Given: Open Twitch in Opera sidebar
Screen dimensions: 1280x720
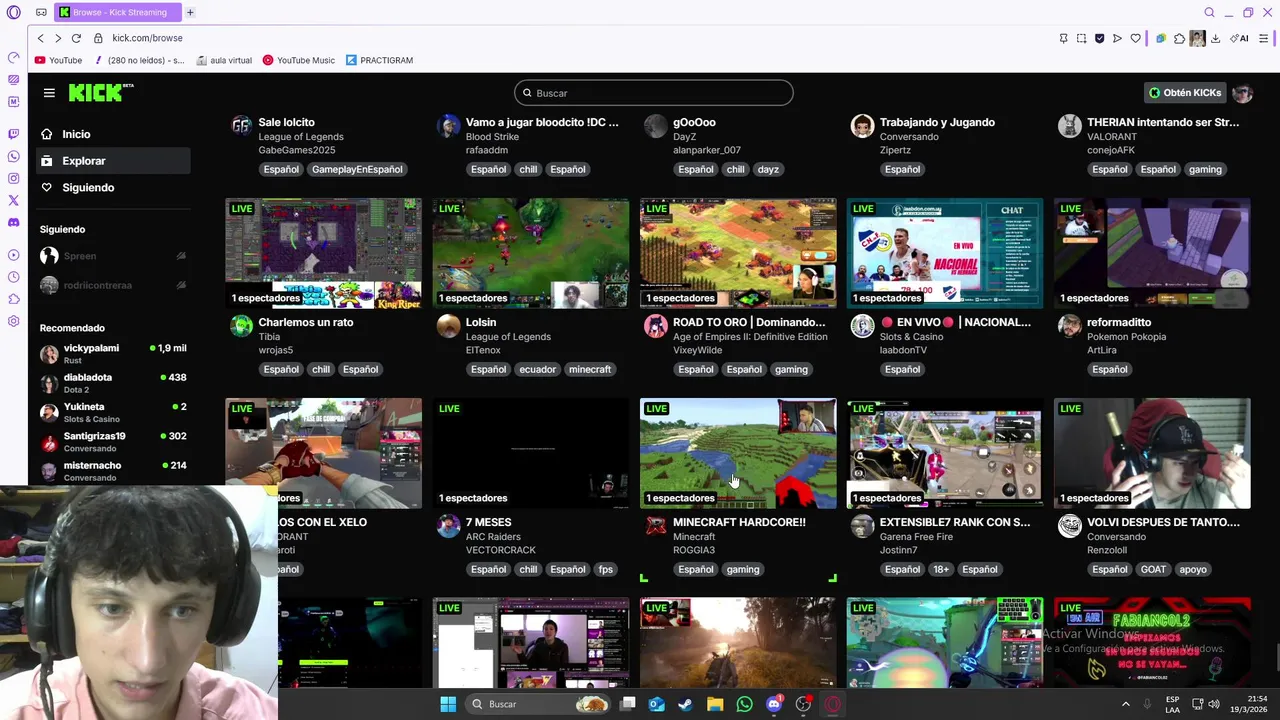Looking at the screenshot, I should pyautogui.click(x=13, y=133).
